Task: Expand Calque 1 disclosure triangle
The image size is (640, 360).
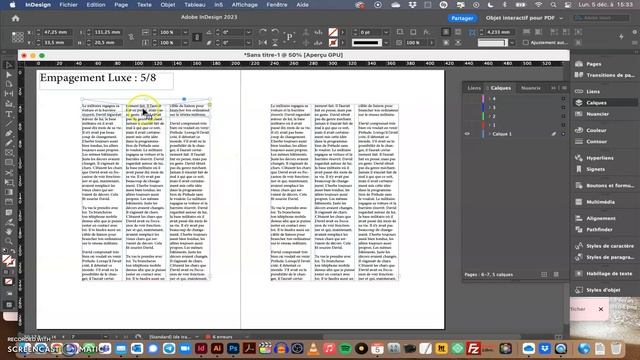Action: (x=489, y=134)
